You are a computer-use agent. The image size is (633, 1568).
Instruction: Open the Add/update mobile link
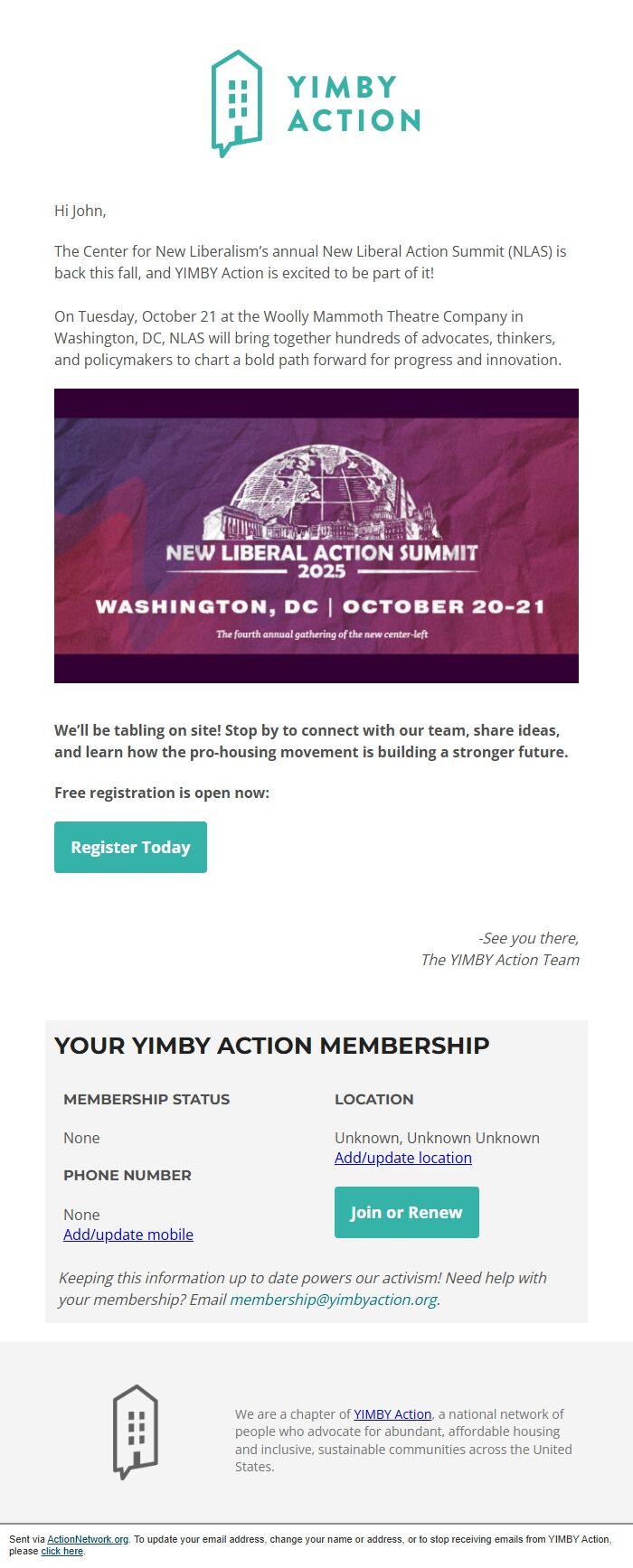pos(128,1235)
